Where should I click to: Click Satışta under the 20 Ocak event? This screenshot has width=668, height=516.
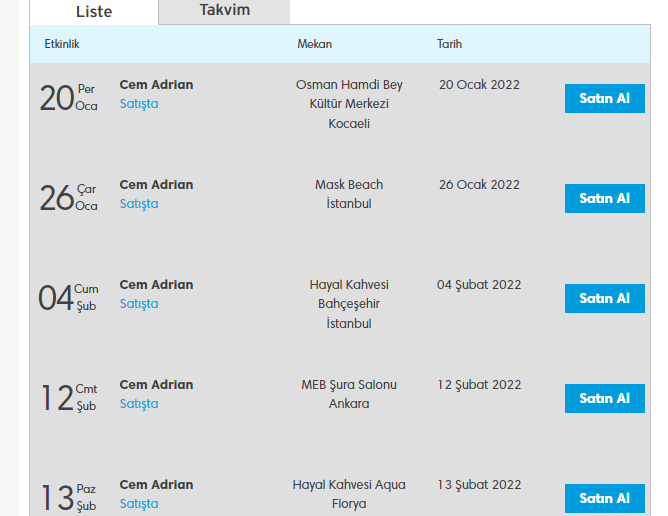[139, 104]
